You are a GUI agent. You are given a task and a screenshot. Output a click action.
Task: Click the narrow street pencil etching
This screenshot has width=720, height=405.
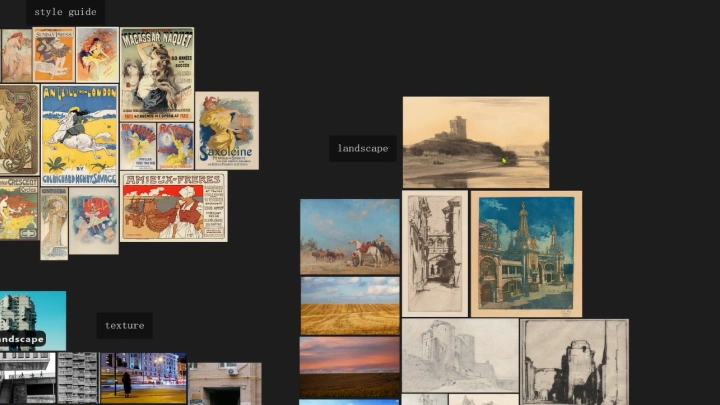[435, 253]
